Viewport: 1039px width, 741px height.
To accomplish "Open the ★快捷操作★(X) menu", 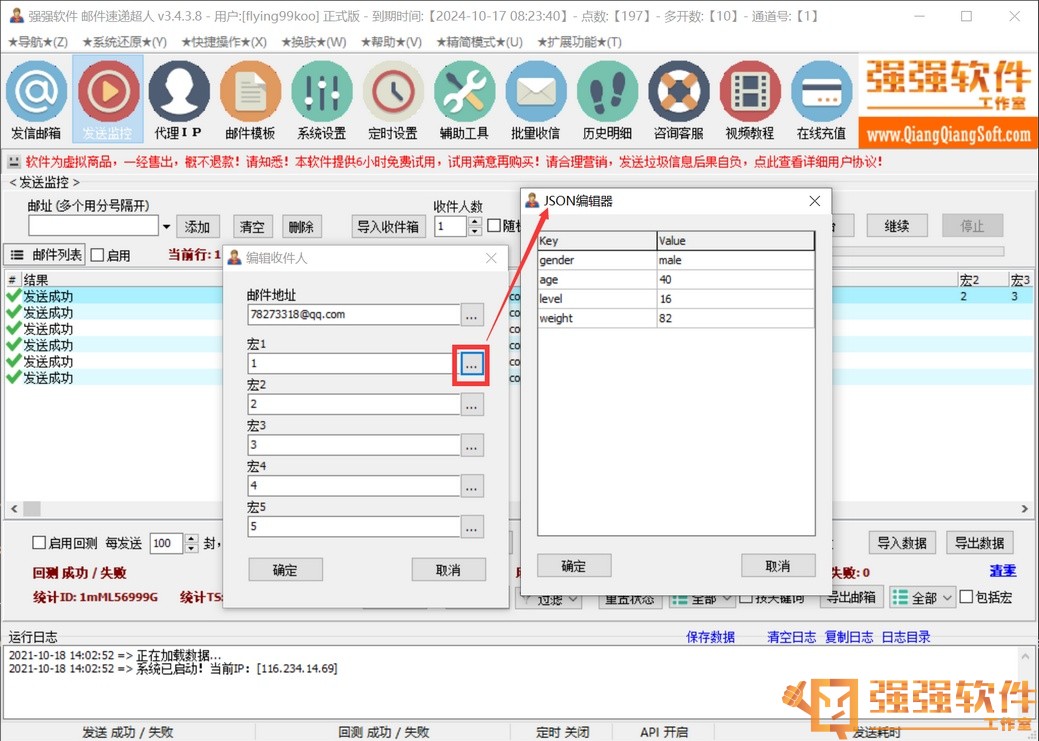I will [x=224, y=42].
